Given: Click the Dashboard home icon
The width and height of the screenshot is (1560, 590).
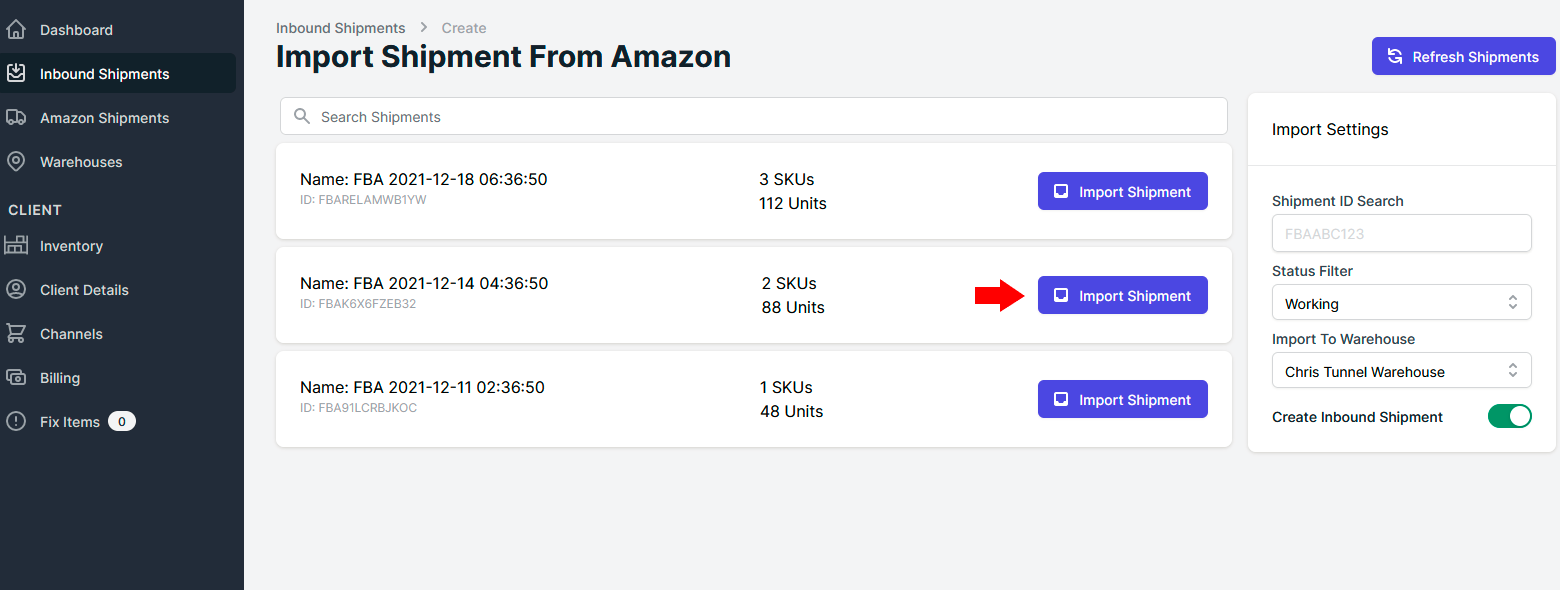Looking at the screenshot, I should click(x=16, y=30).
